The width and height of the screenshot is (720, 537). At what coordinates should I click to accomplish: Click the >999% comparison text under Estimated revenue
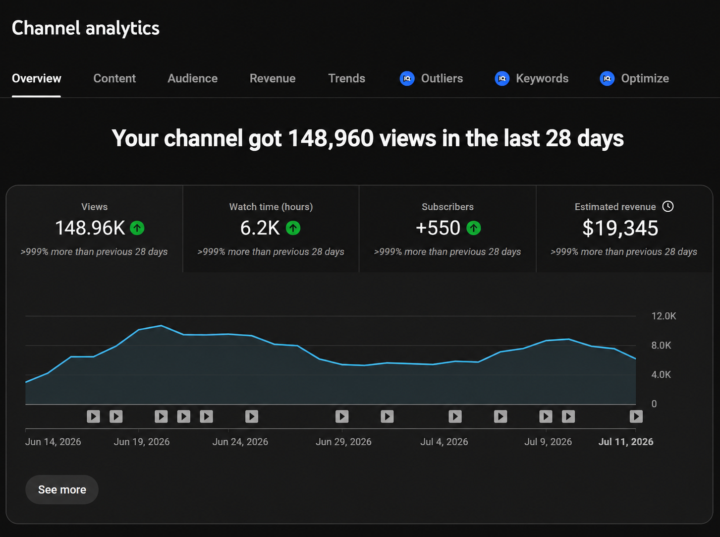click(624, 252)
